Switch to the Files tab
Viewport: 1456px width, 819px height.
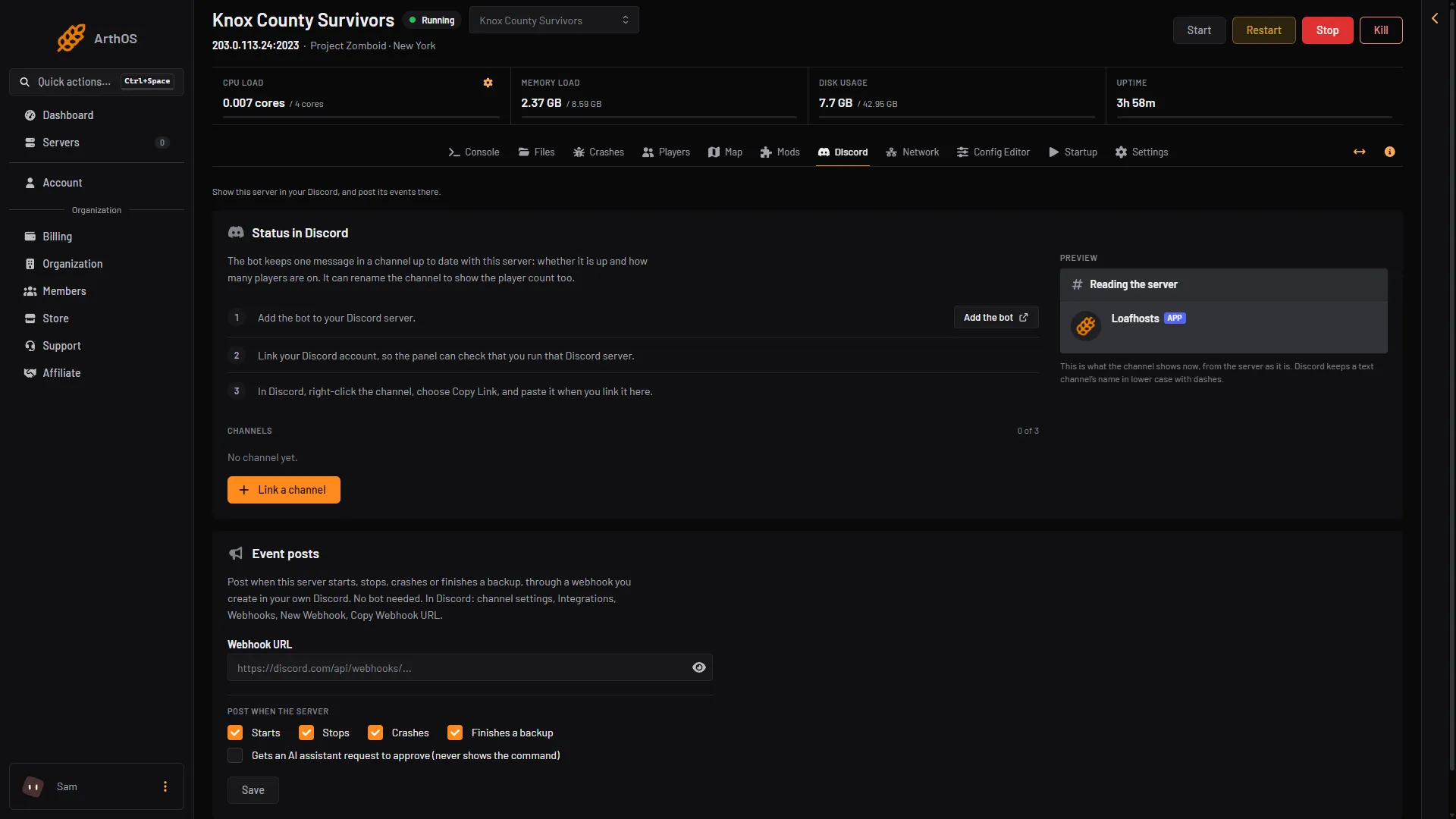pyautogui.click(x=537, y=152)
